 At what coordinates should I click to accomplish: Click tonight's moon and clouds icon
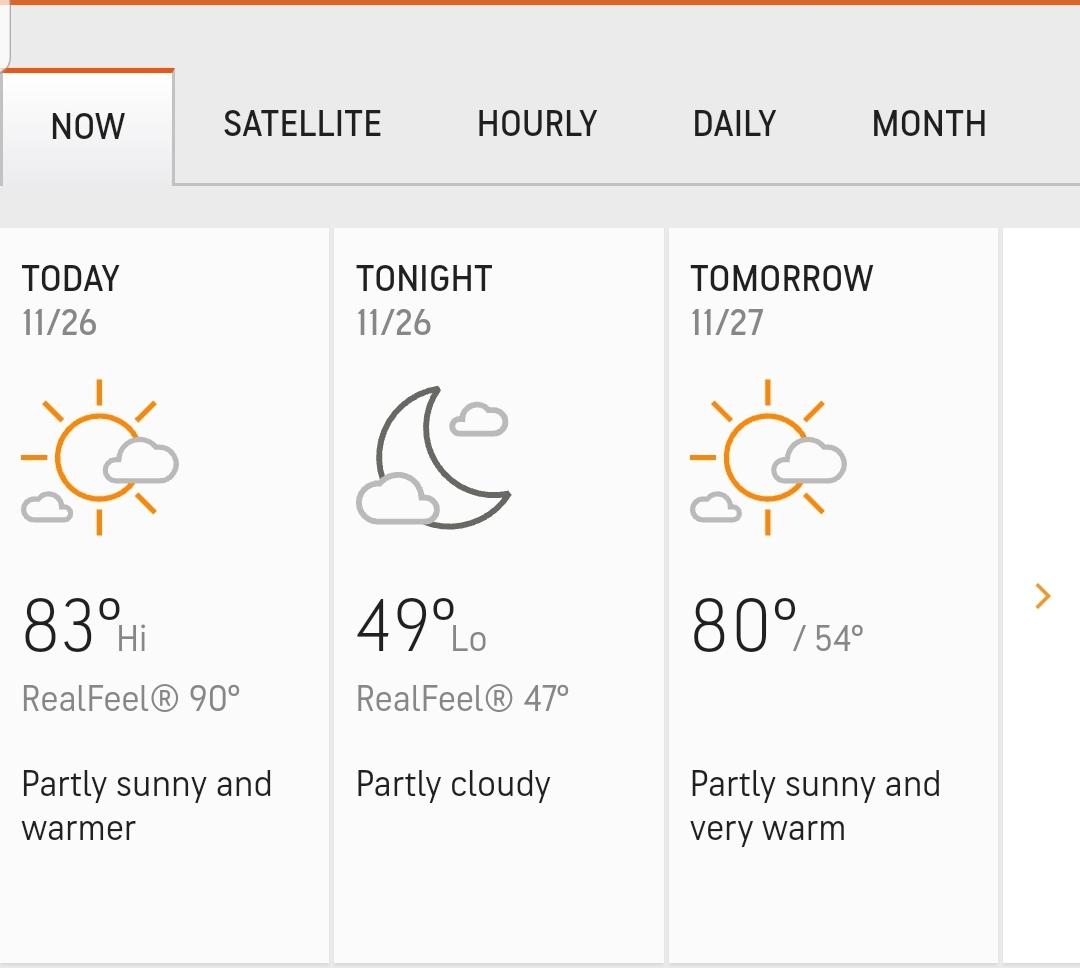click(433, 457)
